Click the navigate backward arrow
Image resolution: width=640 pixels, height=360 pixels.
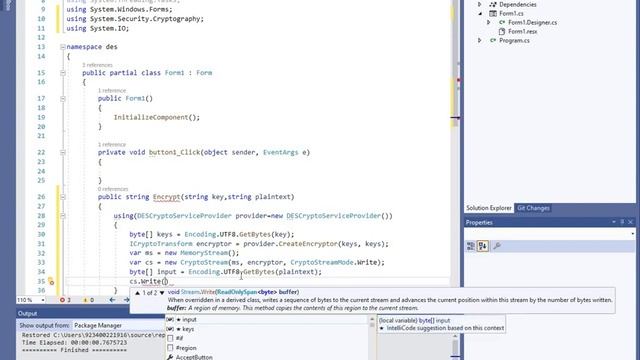pyautogui.click(x=112, y=300)
